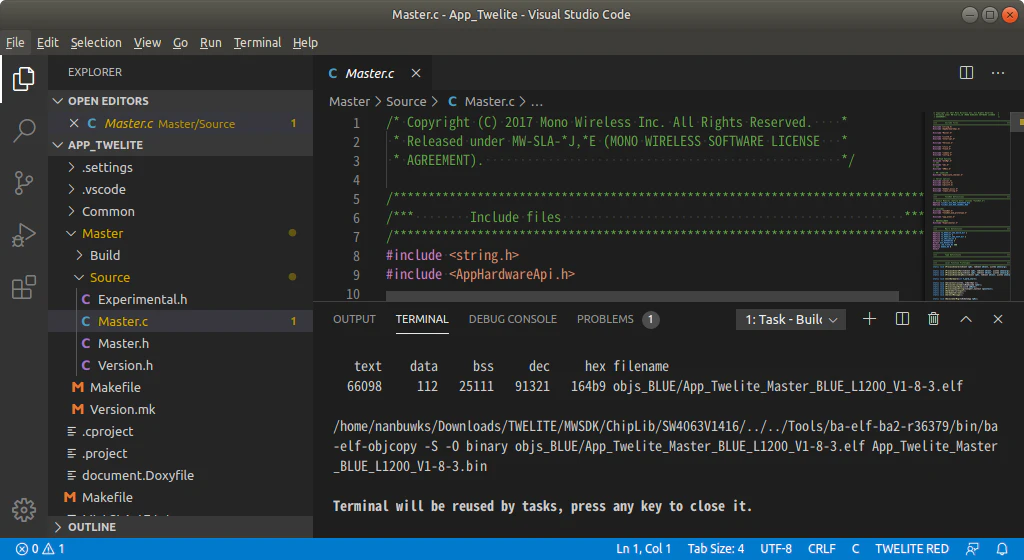Collapse the APP_TWELITE folder section

[180, 145]
